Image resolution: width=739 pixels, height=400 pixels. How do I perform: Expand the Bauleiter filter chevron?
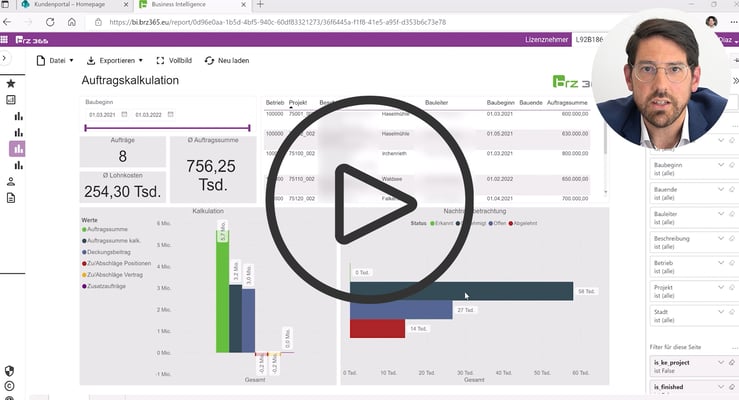721,212
